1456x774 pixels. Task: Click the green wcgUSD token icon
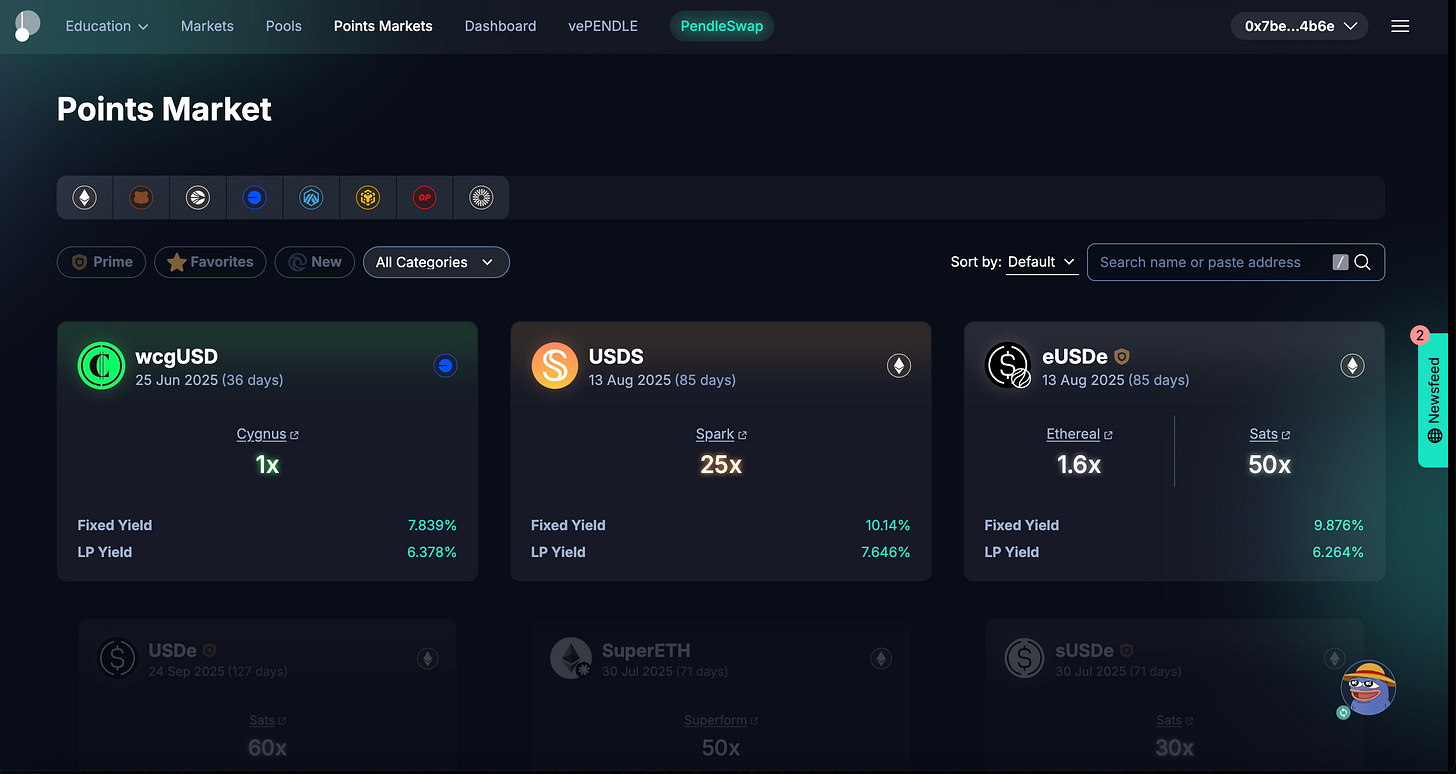click(101, 365)
